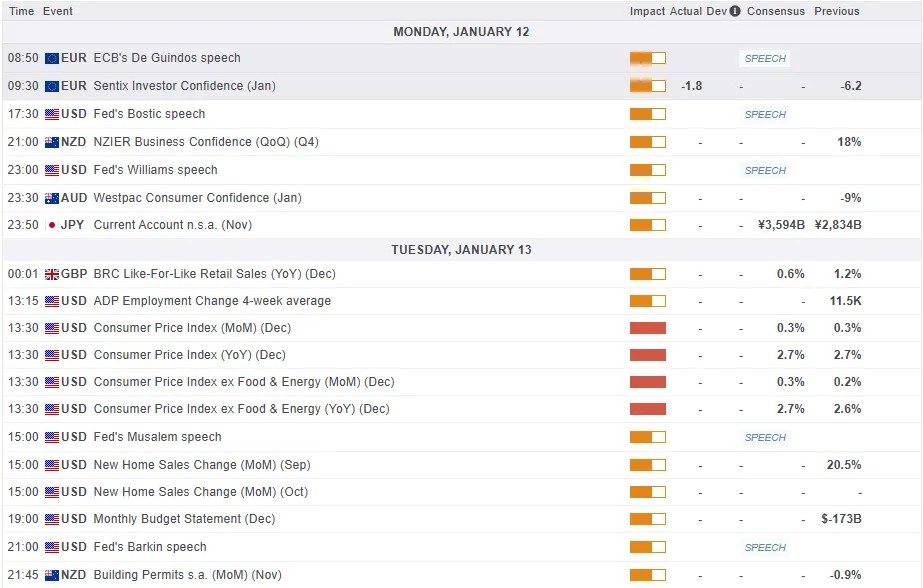Click the red high-impact indicator for Consumer Price Index (YoY)
Viewport: 923px width, 588px height.
coord(646,354)
